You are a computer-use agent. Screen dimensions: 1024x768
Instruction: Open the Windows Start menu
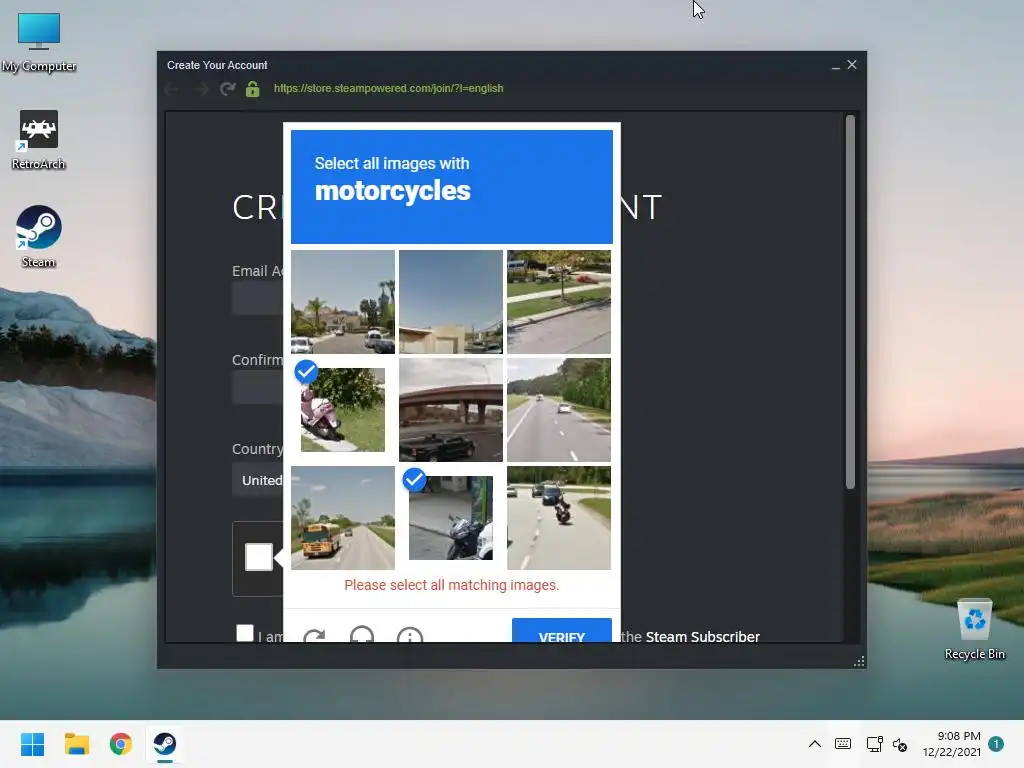32,744
